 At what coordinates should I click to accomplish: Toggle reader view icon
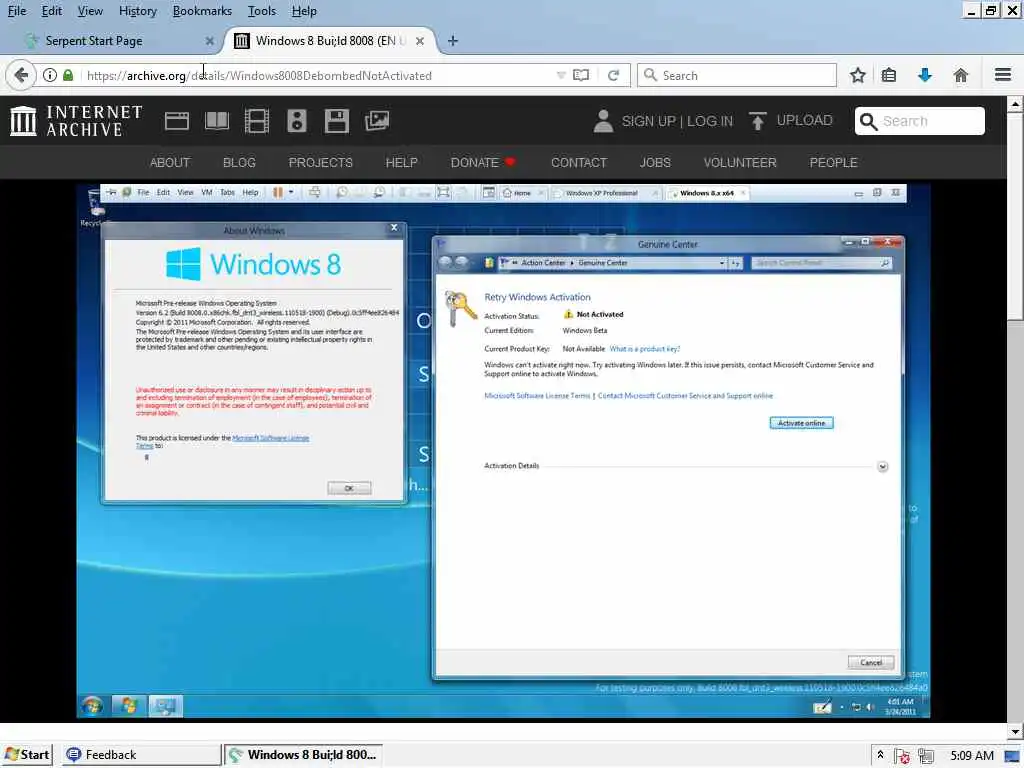tap(581, 75)
